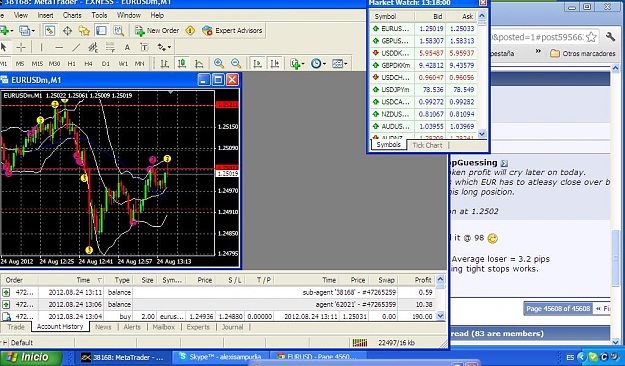Open the Periods clock dropdown
Image resolution: width=625 pixels, height=366 pixels.
click(x=318, y=63)
